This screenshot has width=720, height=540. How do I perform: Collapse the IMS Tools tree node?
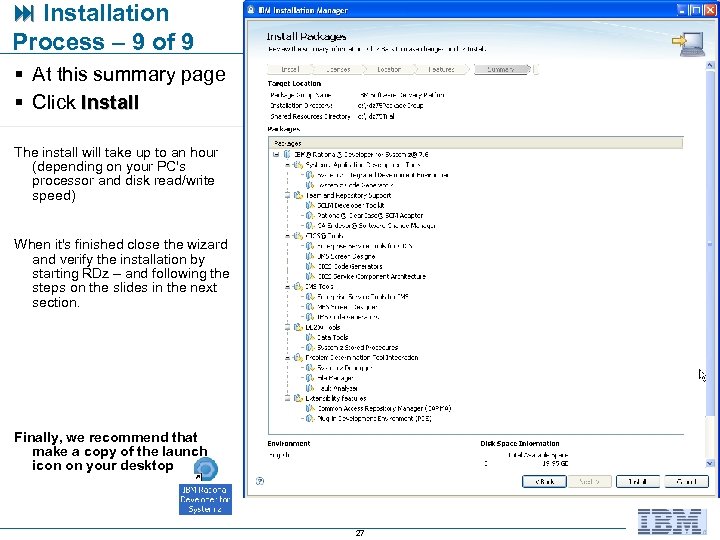287,287
